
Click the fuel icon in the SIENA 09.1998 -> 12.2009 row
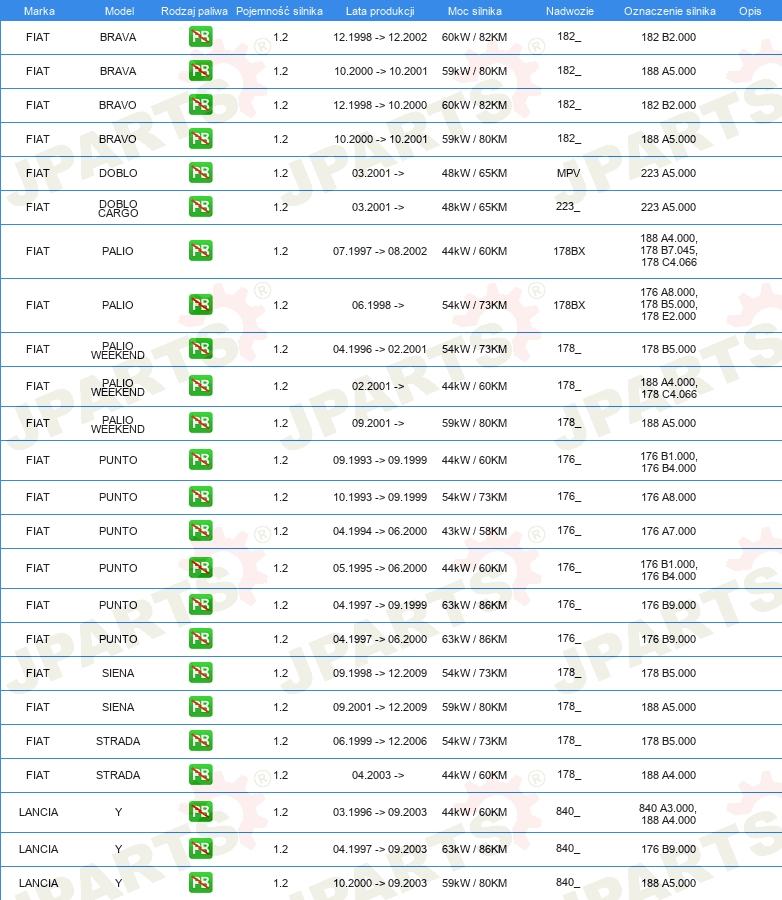click(200, 673)
